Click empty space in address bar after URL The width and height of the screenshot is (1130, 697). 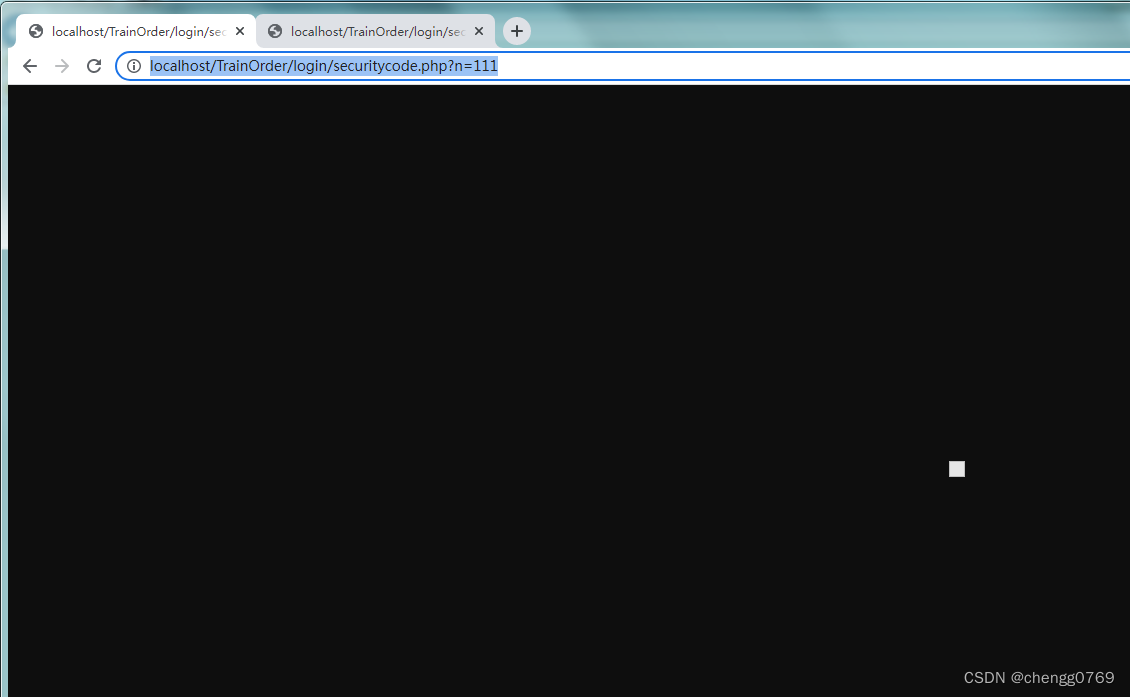pyautogui.click(x=800, y=66)
